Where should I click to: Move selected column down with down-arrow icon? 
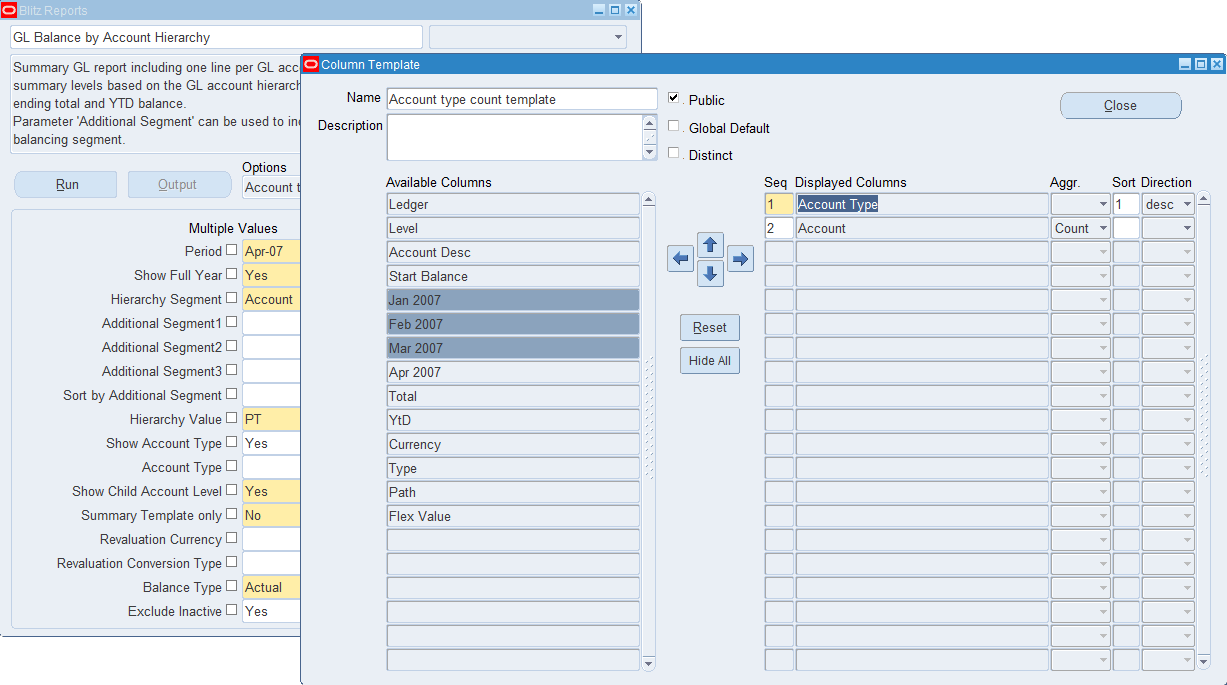[710, 273]
